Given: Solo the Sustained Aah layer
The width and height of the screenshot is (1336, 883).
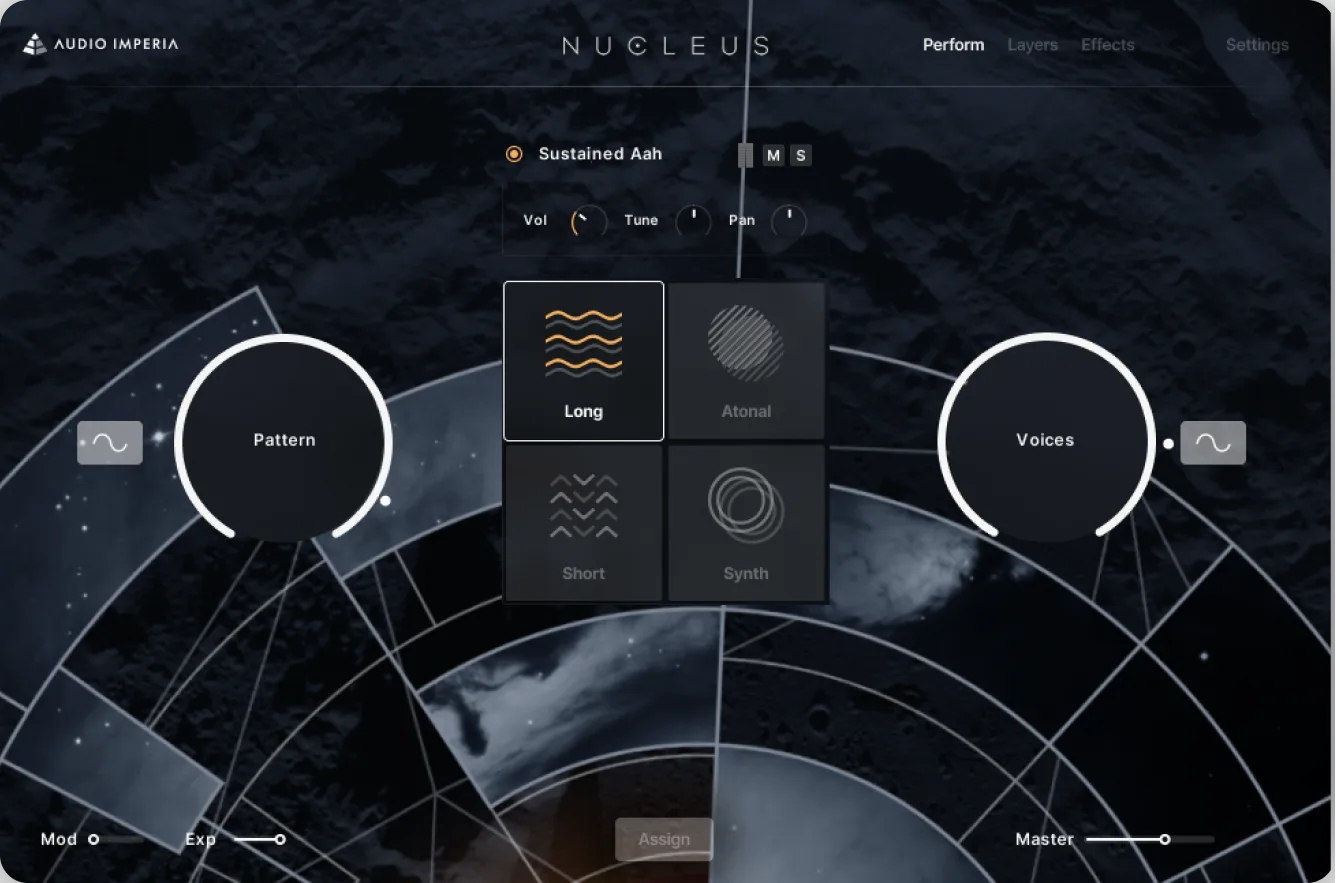Looking at the screenshot, I should [800, 155].
